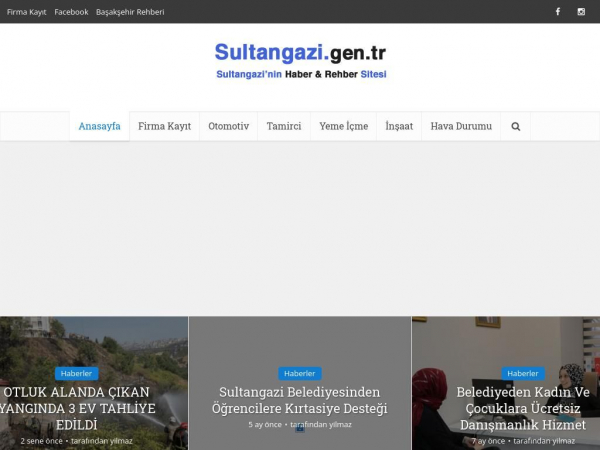Viewport: 600px width, 450px height.
Task: Open the Otomotiv menu item
Action: coord(228,126)
